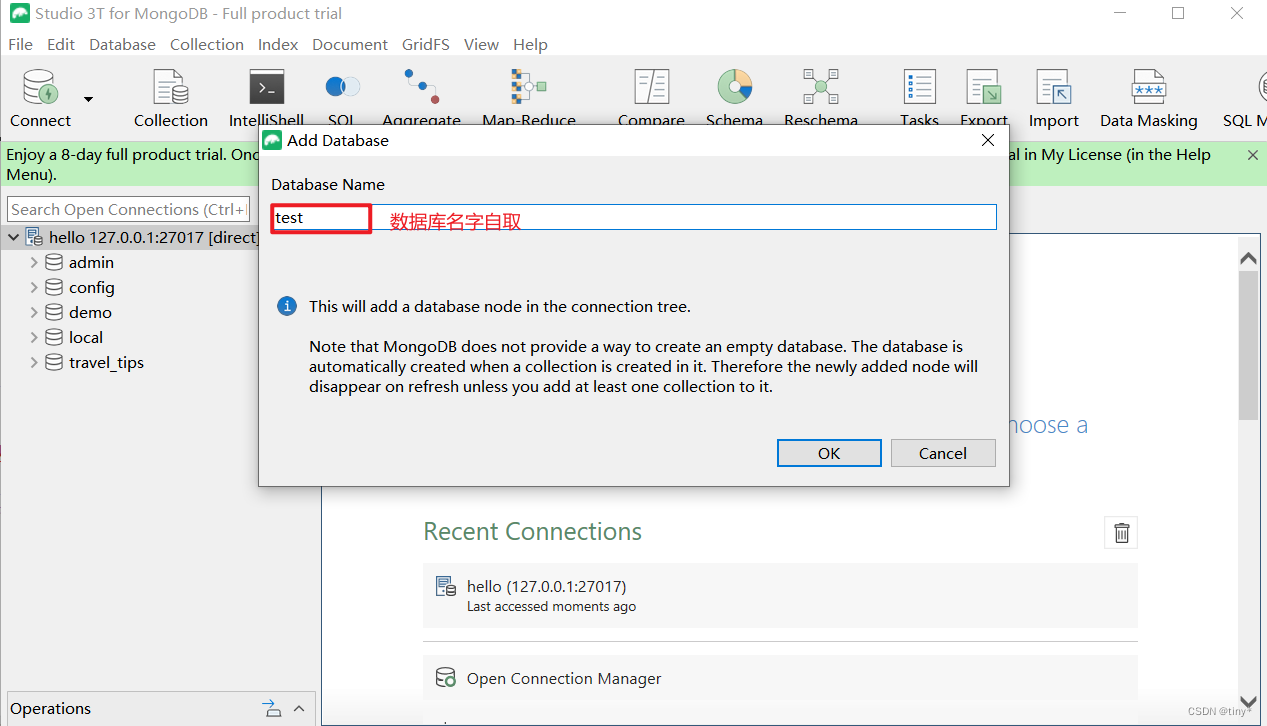Expand the demo database node
This screenshot has height=726, width=1267.
click(x=34, y=312)
